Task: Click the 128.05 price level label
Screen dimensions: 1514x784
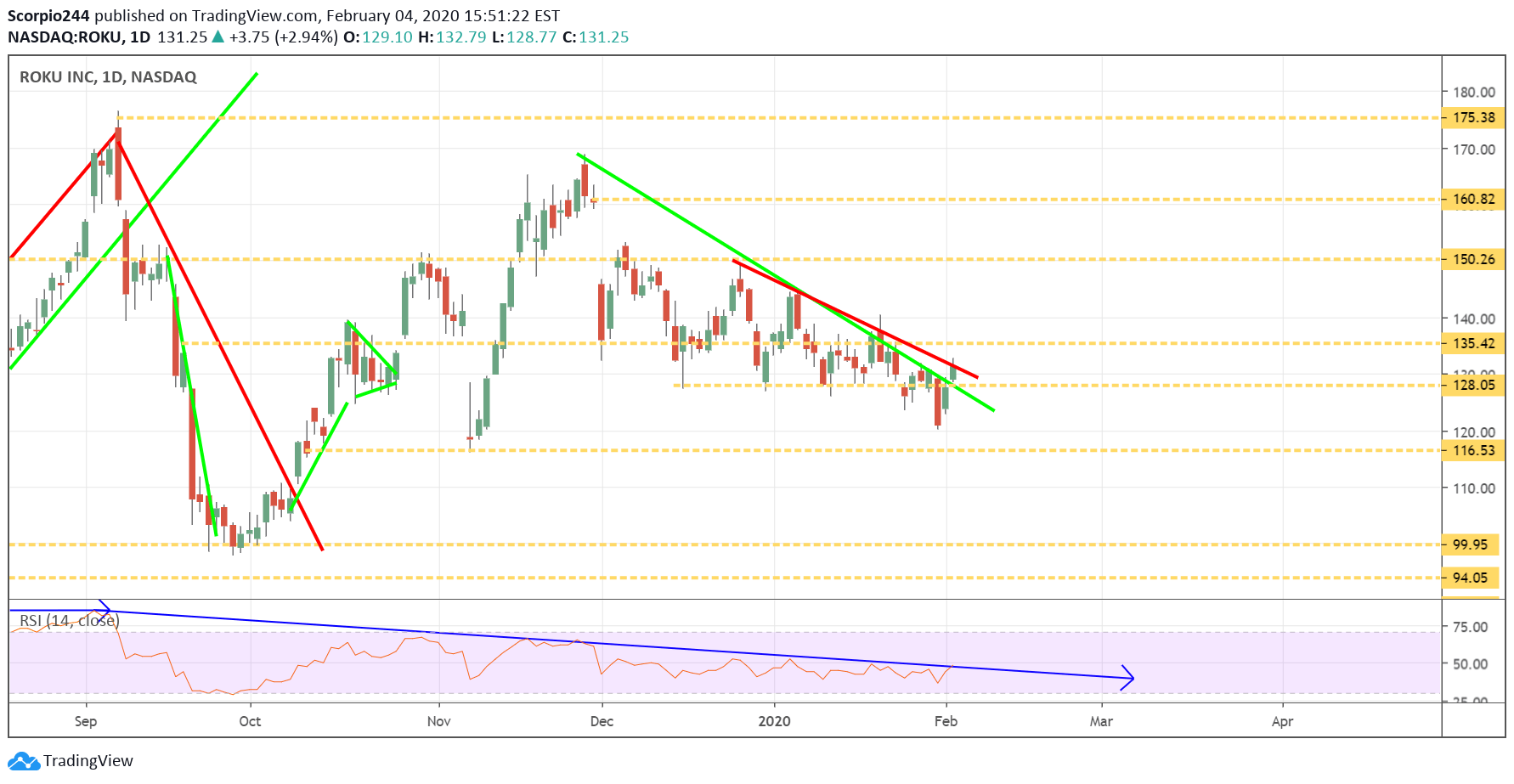Action: [x=1473, y=385]
